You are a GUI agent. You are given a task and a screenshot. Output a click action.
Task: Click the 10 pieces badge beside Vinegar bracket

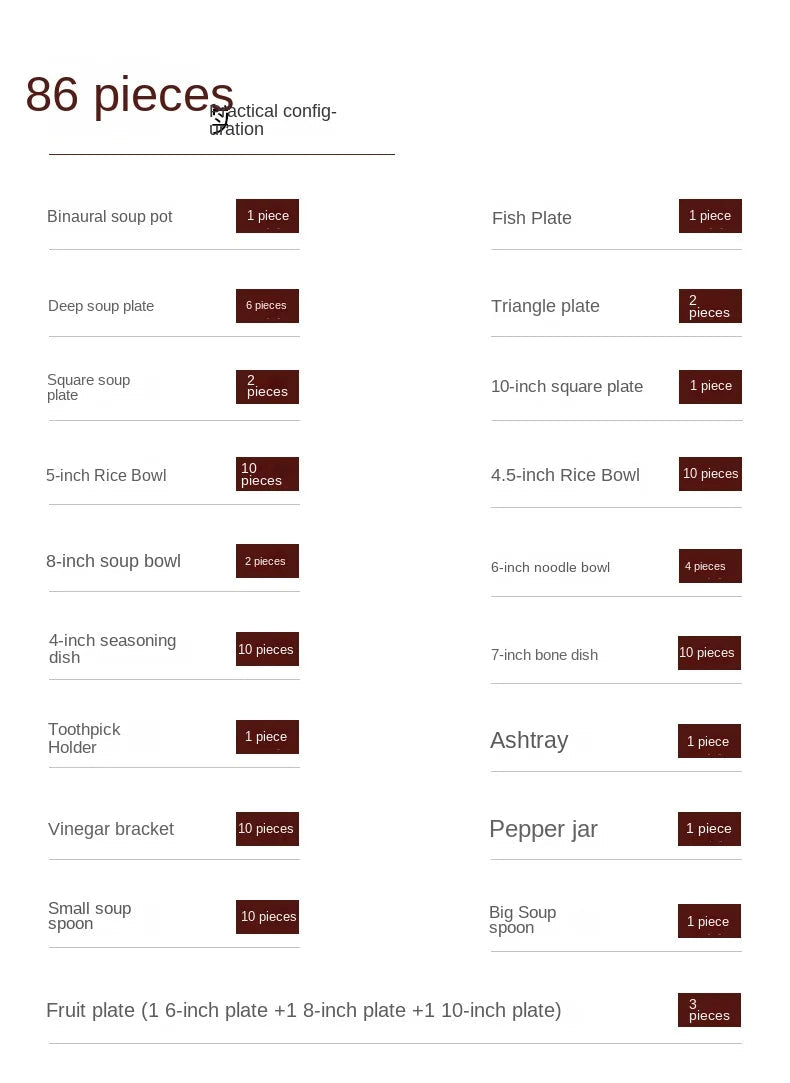(x=267, y=829)
